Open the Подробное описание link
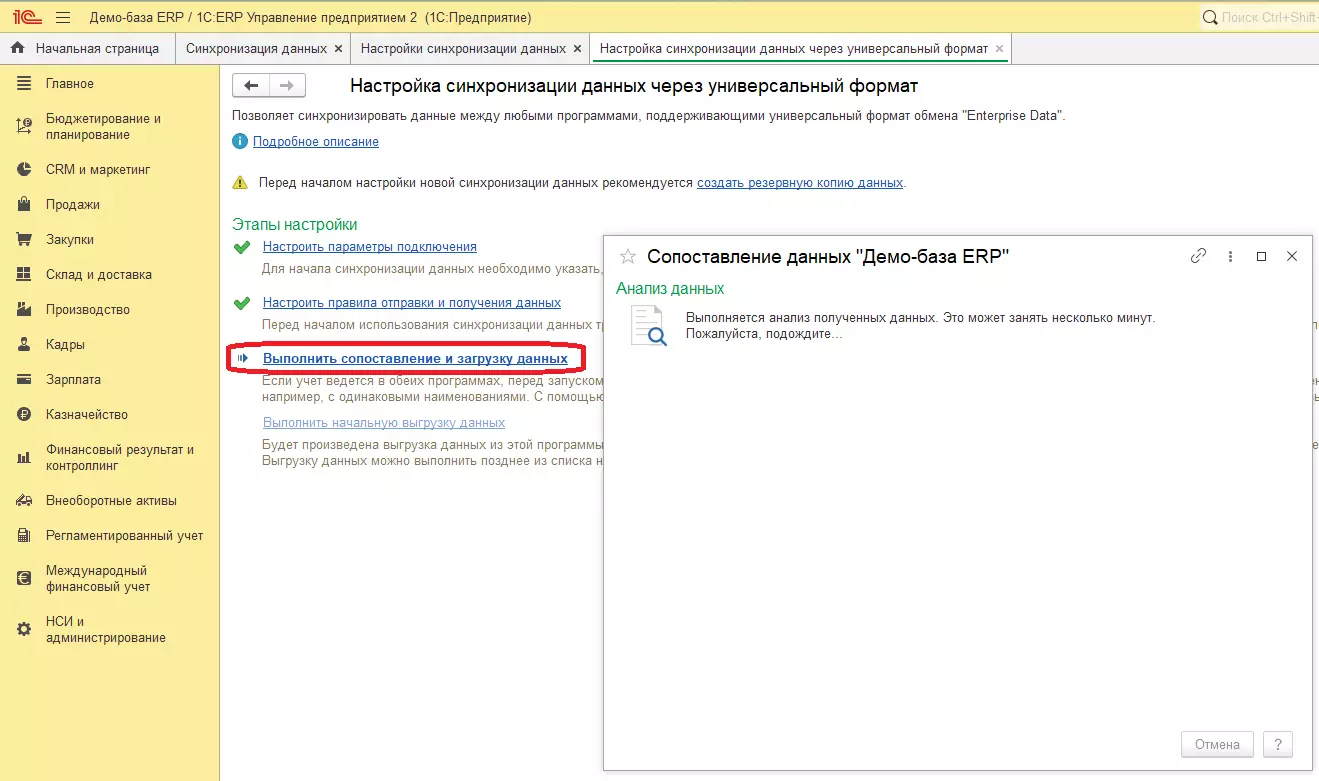Image resolution: width=1319 pixels, height=781 pixels. click(x=316, y=142)
